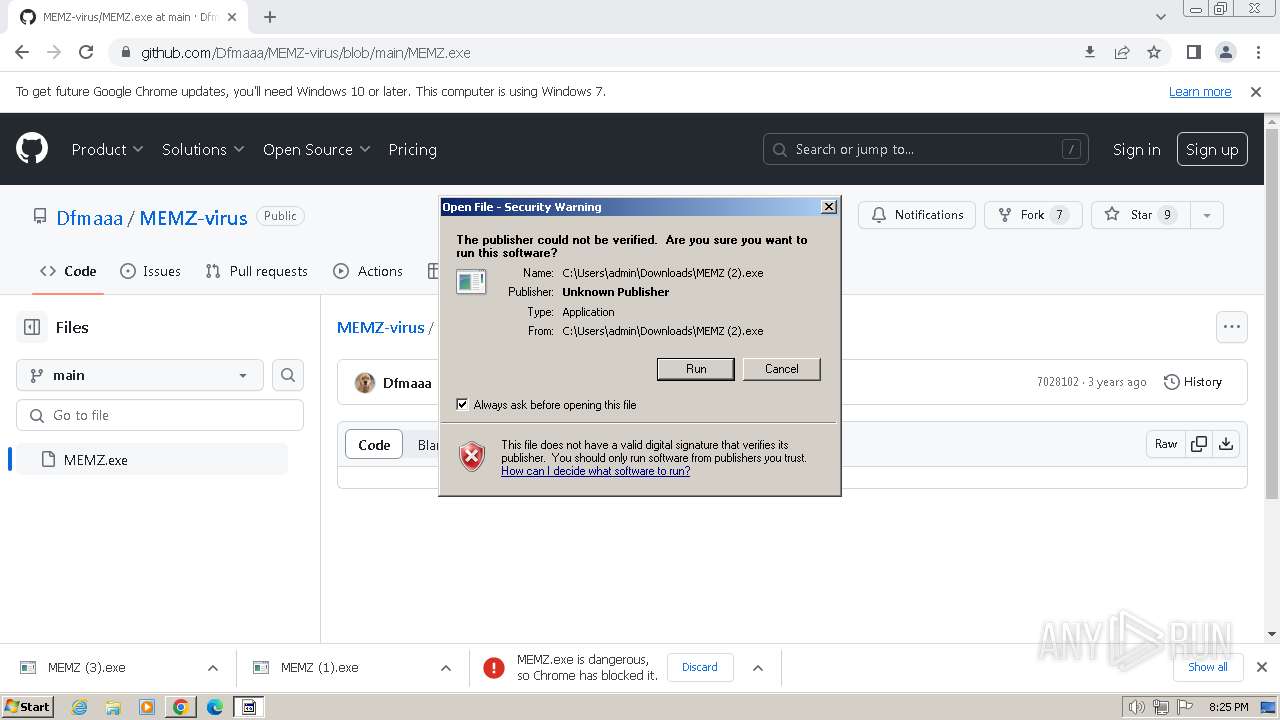Dismiss the Chrome update notice
Viewport: 1280px width, 720px height.
(x=1256, y=92)
